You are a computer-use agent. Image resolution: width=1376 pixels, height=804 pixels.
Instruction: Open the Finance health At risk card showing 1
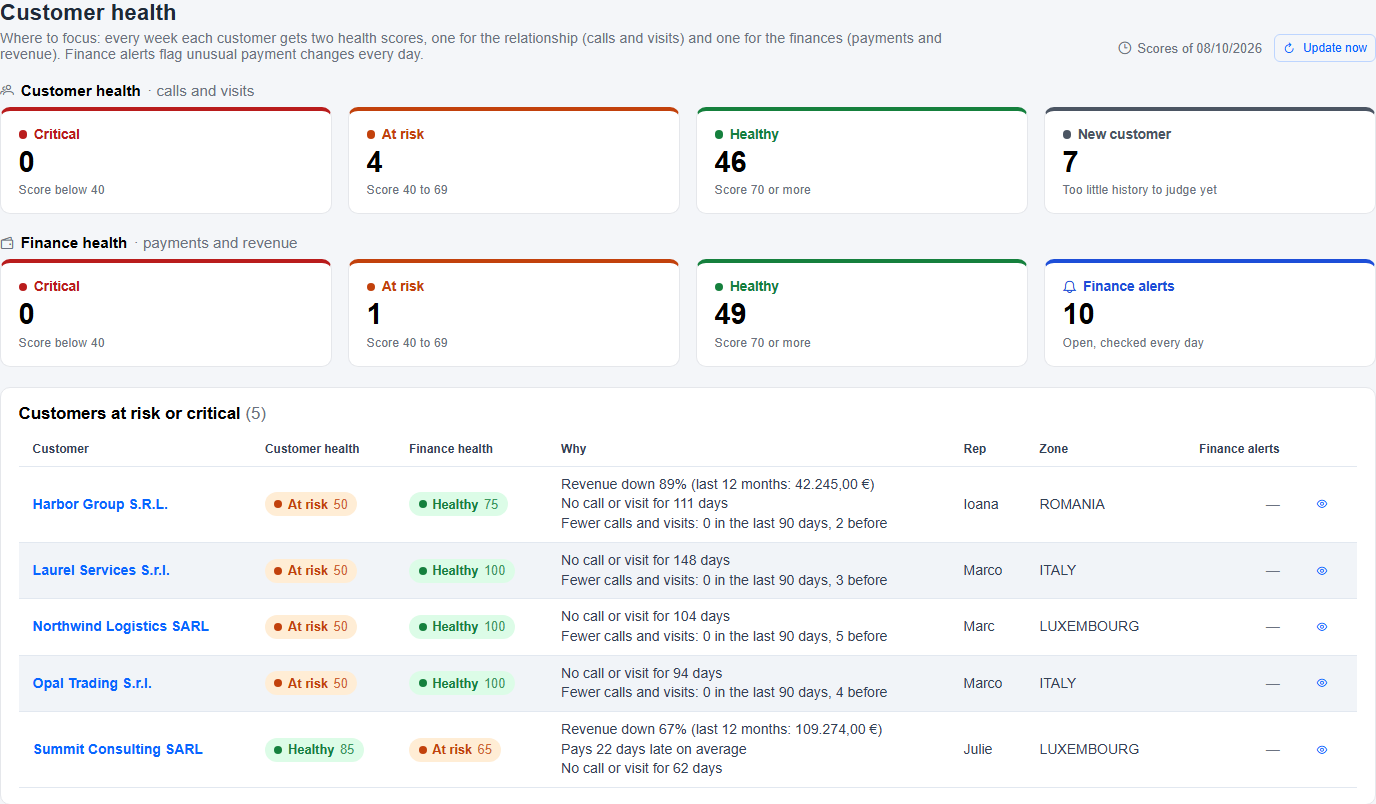coord(514,313)
